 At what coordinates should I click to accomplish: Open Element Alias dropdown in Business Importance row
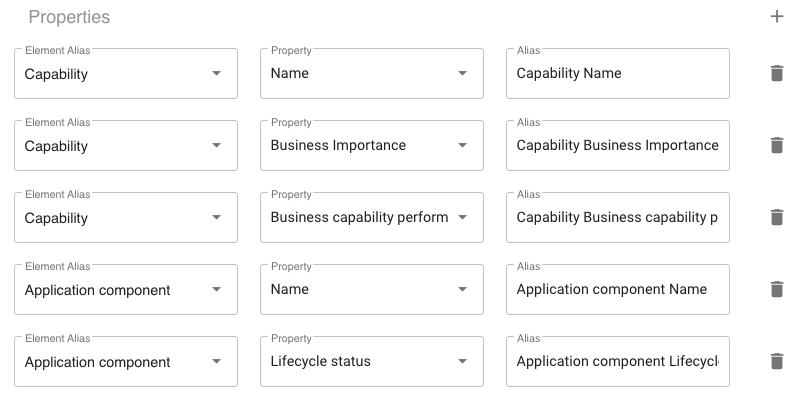coord(126,146)
